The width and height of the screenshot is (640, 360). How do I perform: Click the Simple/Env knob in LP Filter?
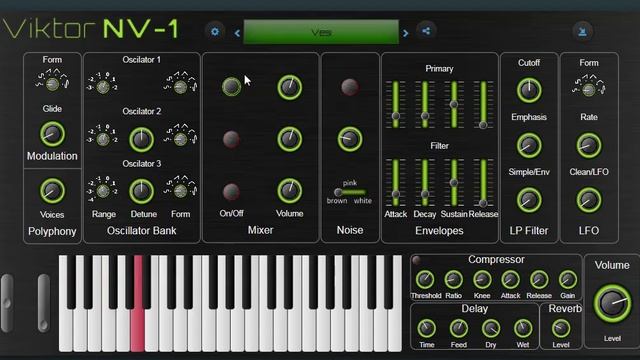[x=529, y=200]
